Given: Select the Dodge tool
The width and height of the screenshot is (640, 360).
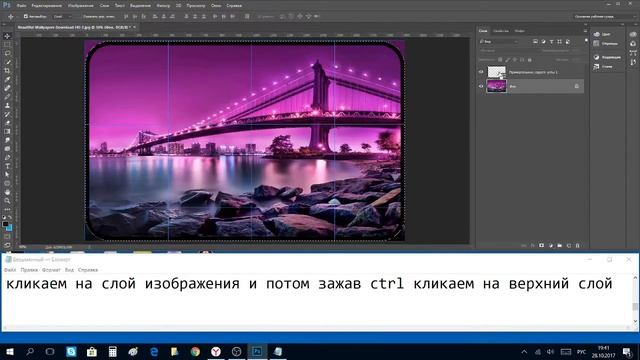Looking at the screenshot, I should [x=7, y=149].
